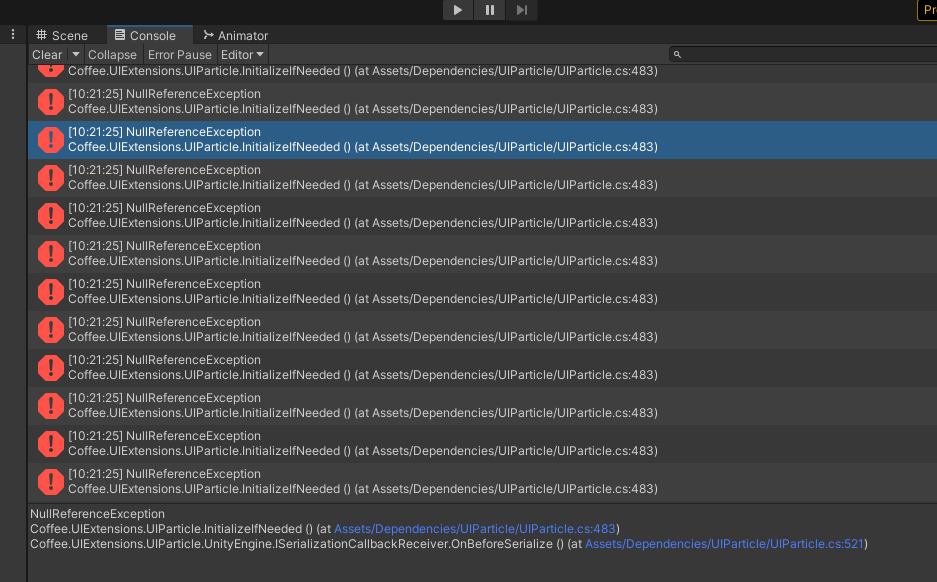Screen dimensions: 937x582
Task: Switch to the Scene tab
Action: (62, 34)
